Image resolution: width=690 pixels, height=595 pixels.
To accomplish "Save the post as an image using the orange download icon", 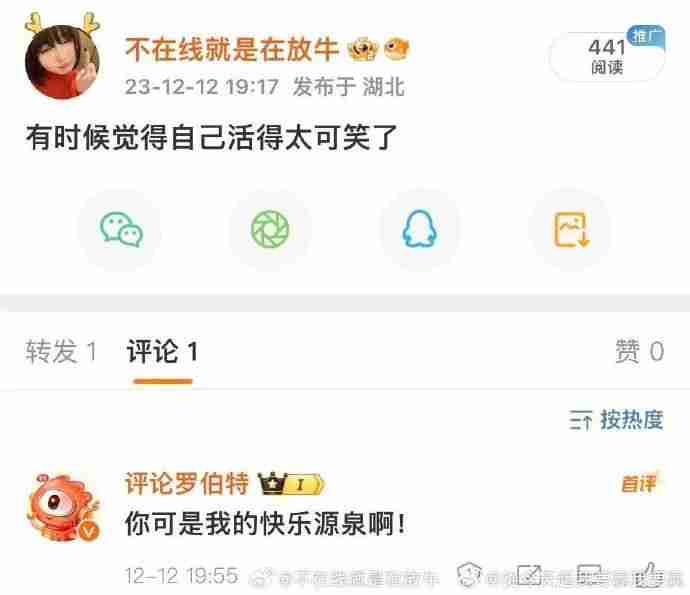I will tap(571, 229).
